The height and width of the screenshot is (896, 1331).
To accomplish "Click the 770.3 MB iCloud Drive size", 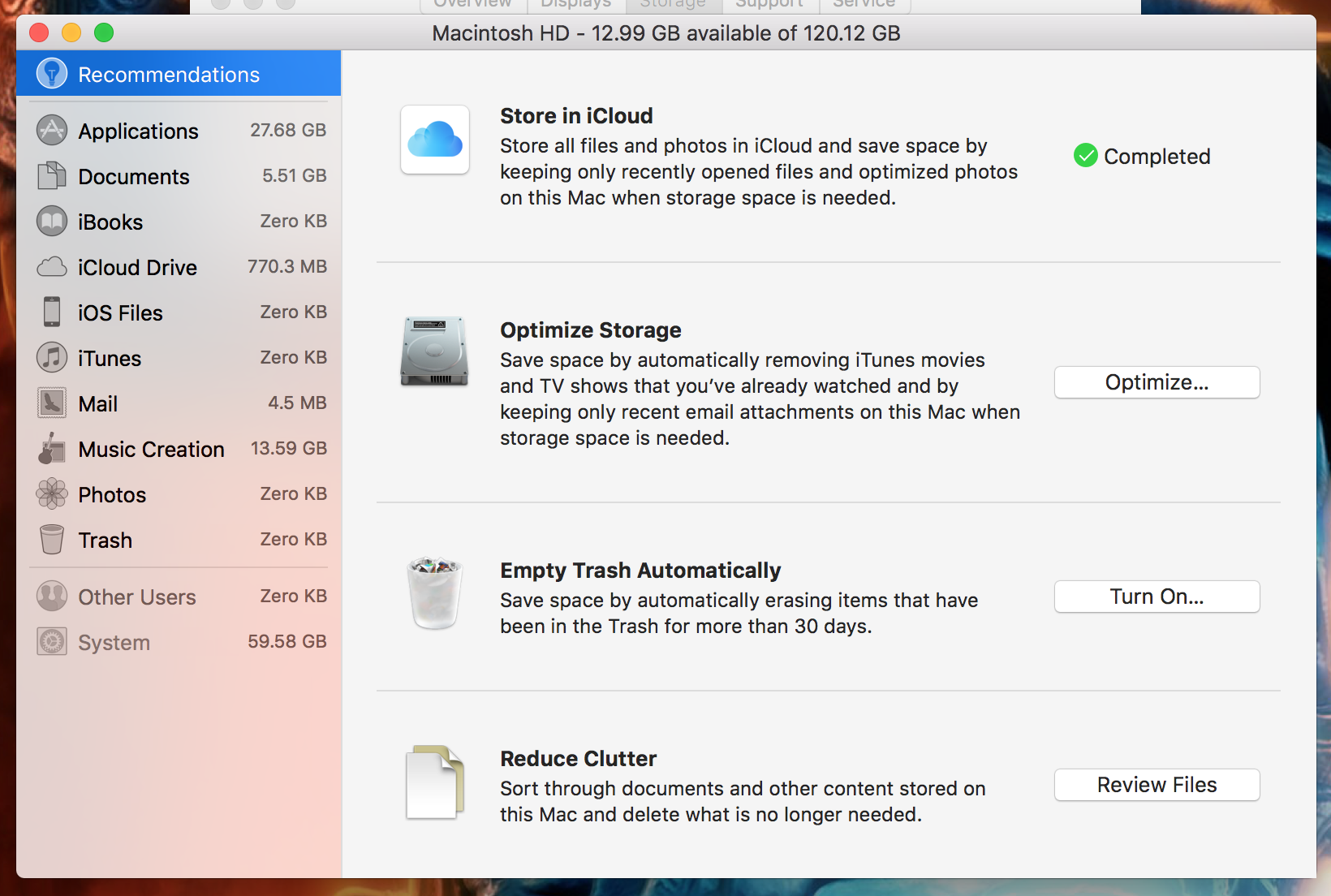I will 287,266.
